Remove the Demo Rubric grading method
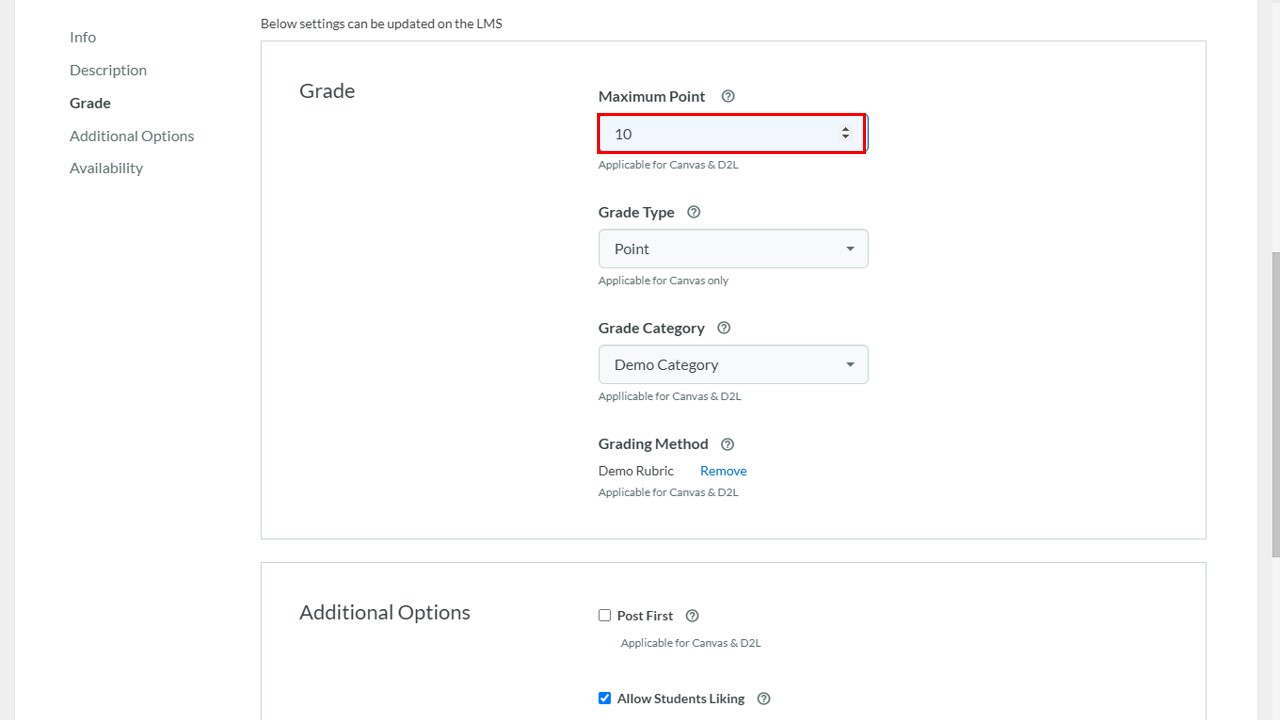This screenshot has width=1280, height=720. (x=723, y=471)
